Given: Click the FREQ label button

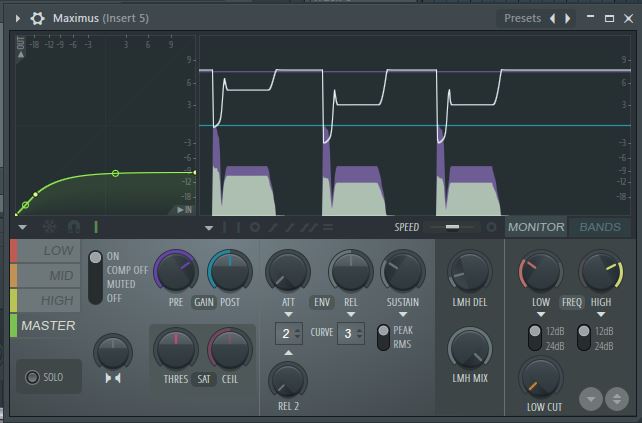Looking at the screenshot, I should (572, 303).
